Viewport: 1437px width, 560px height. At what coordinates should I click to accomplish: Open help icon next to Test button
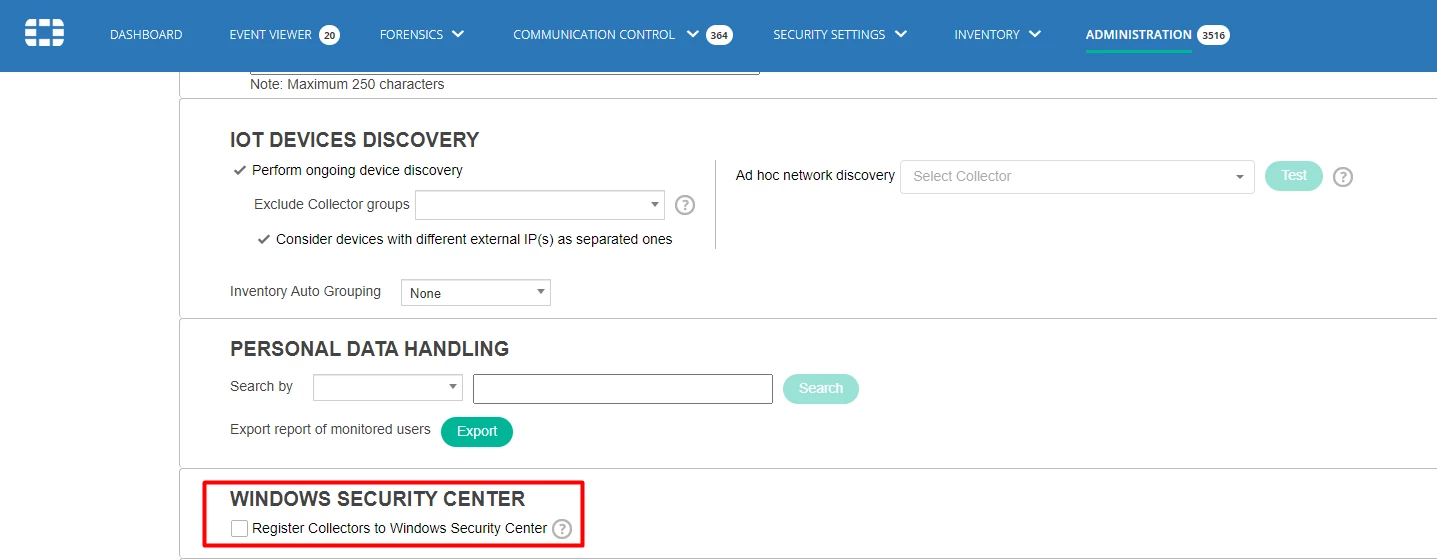point(1343,177)
